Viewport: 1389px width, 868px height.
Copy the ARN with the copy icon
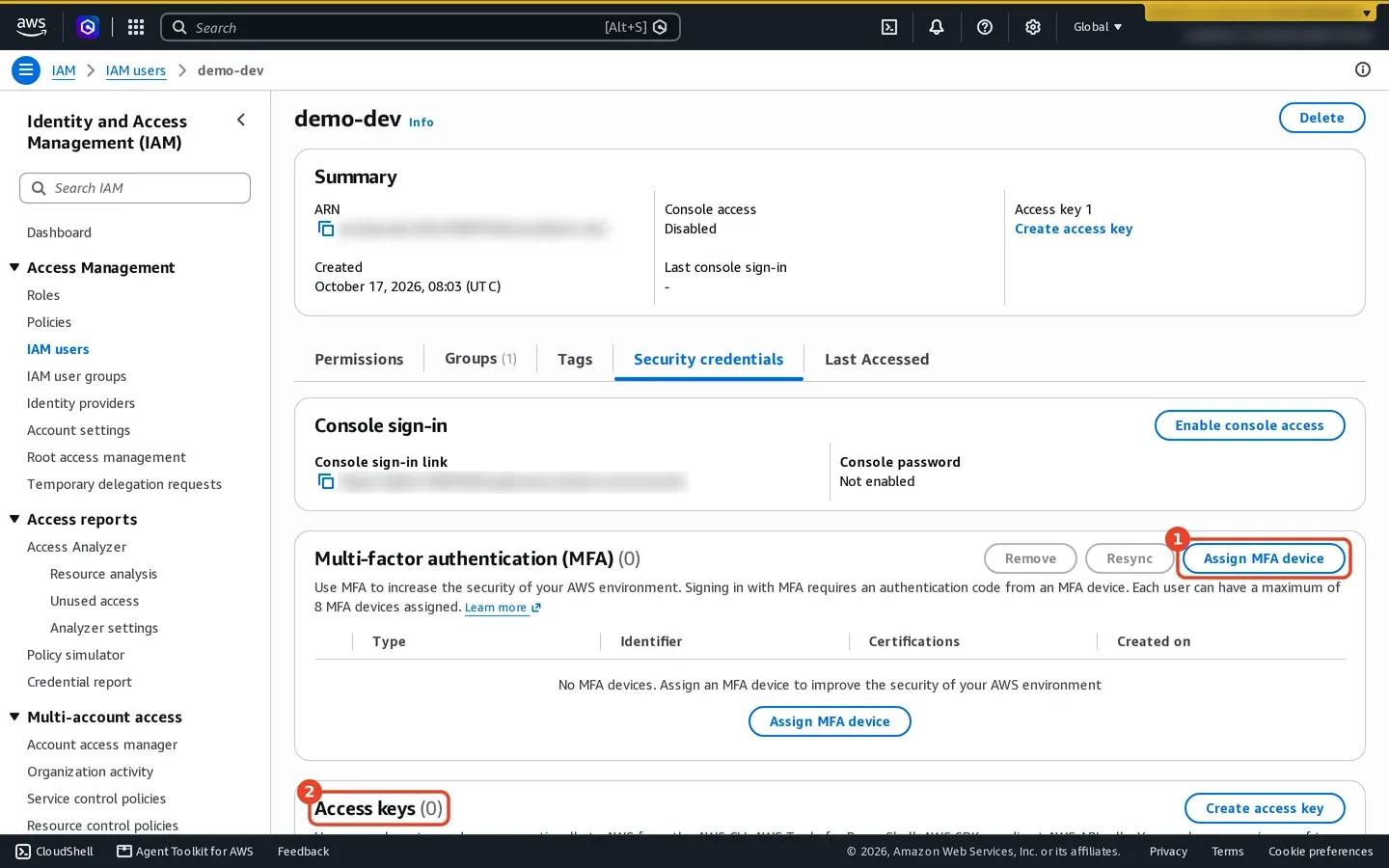pos(326,229)
